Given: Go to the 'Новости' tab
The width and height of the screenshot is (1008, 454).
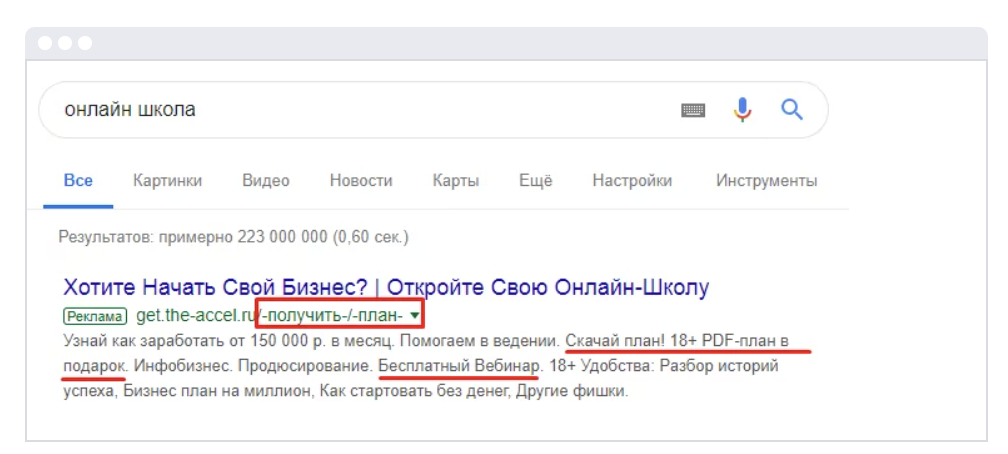Looking at the screenshot, I should pos(361,181).
